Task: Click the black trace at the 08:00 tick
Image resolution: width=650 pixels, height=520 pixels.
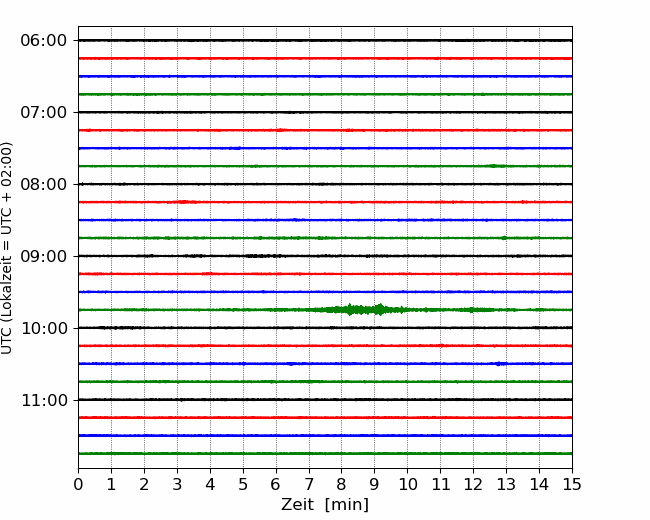Action: tap(325, 184)
